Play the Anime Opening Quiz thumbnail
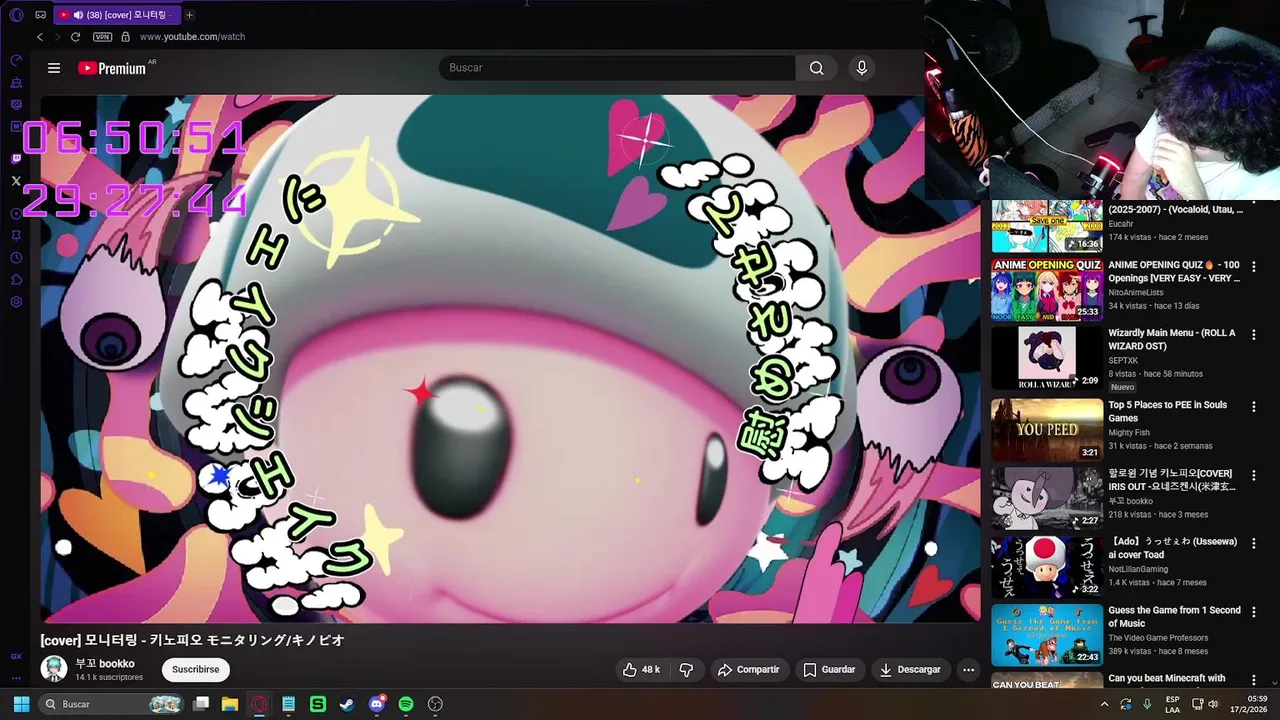 tap(1047, 290)
